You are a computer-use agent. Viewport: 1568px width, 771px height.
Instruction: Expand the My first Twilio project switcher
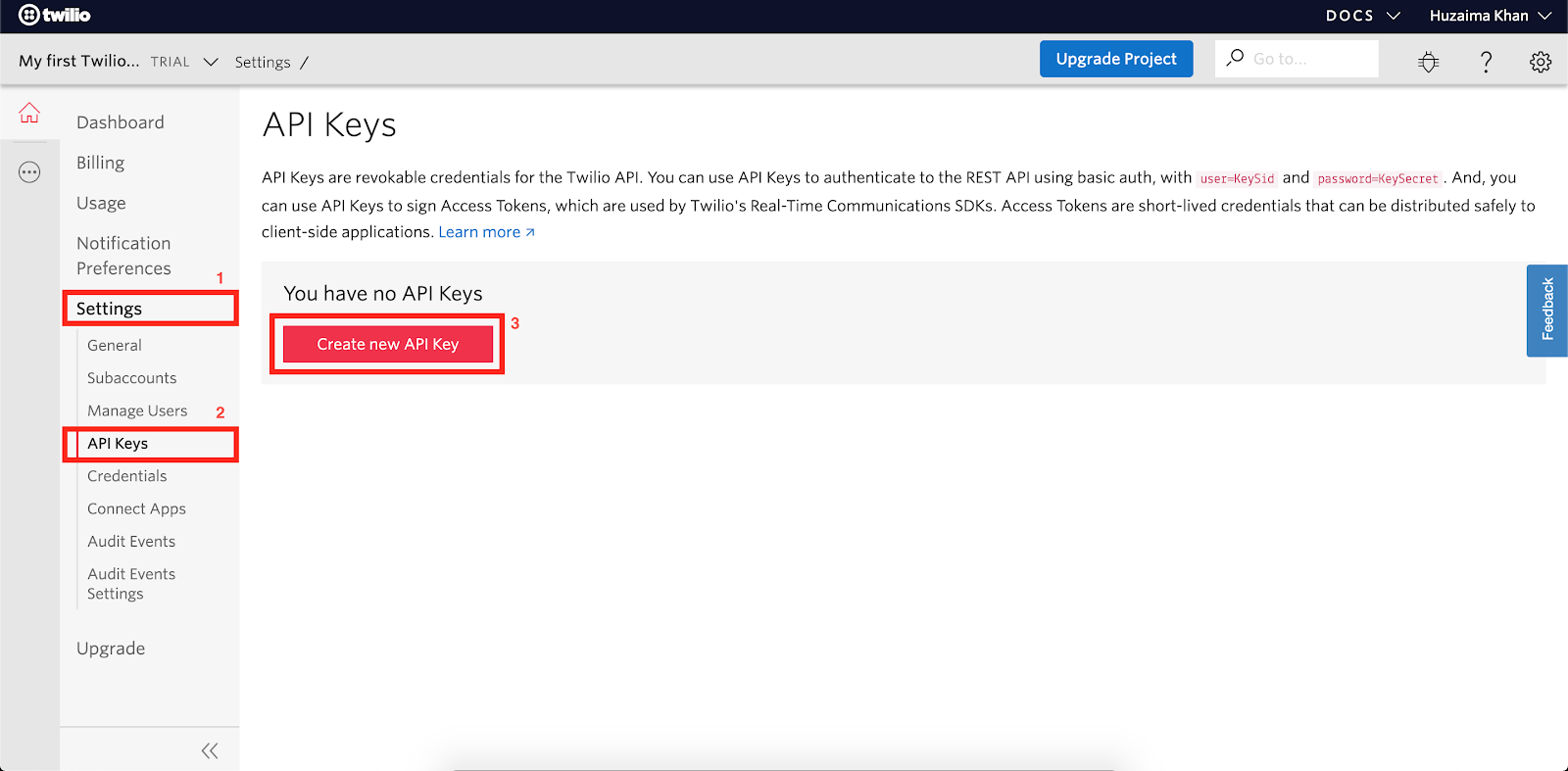coord(118,61)
